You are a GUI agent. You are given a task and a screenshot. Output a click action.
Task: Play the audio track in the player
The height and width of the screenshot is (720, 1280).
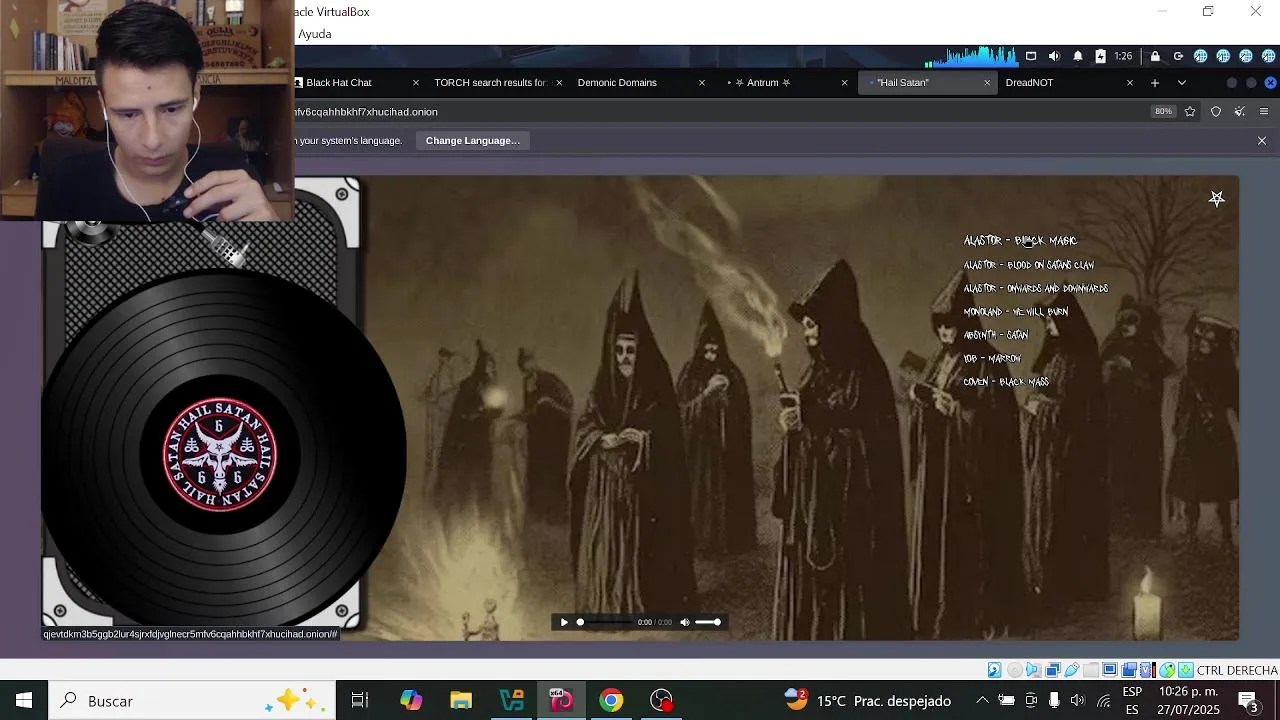point(564,622)
